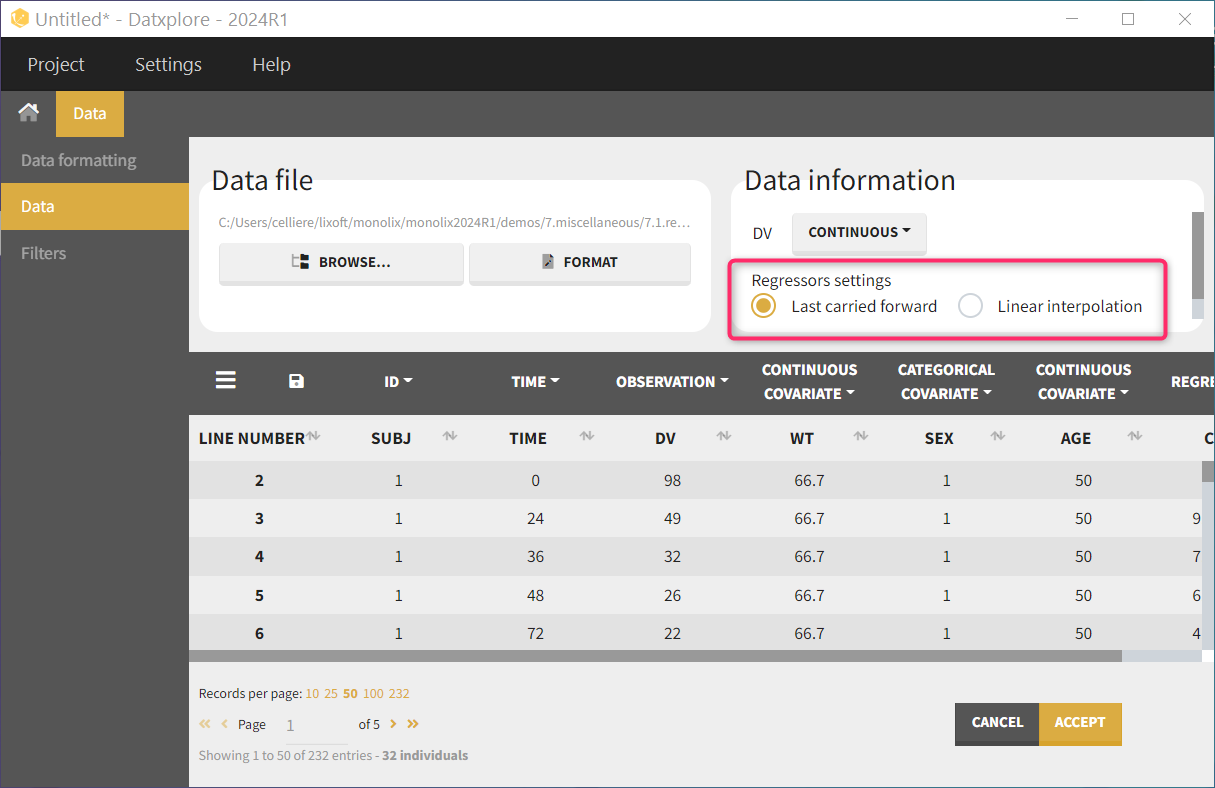The height and width of the screenshot is (788, 1215).
Task: Click the BROWSE... button
Action: click(341, 262)
